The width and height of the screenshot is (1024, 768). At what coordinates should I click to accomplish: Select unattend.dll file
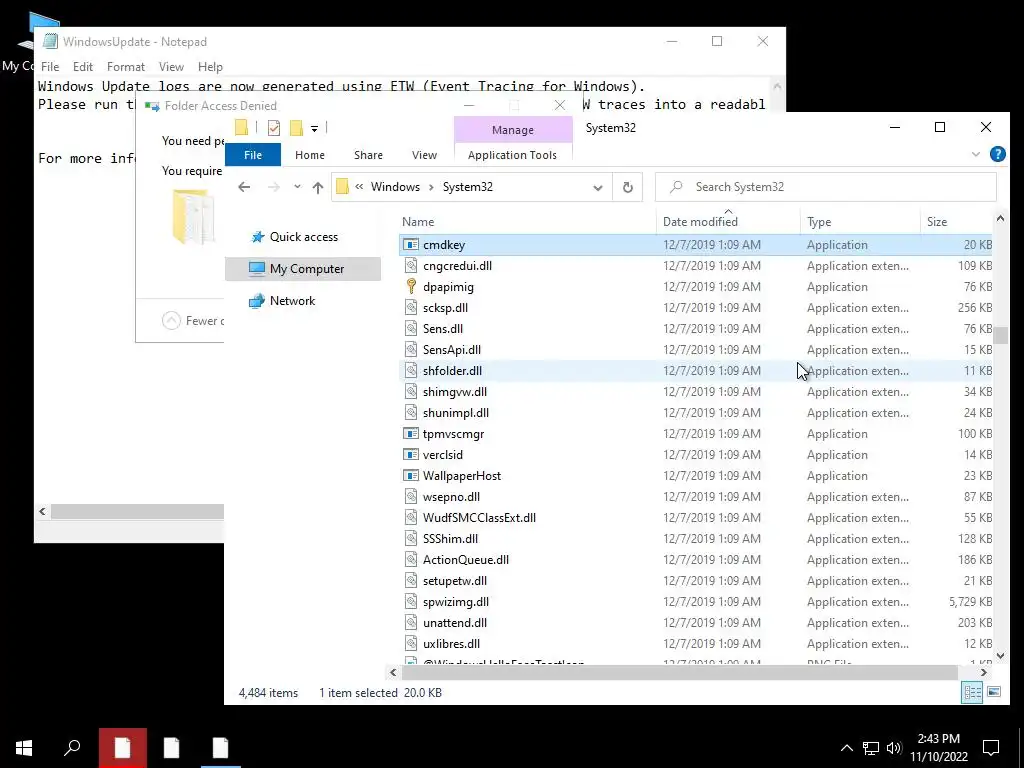tap(455, 622)
